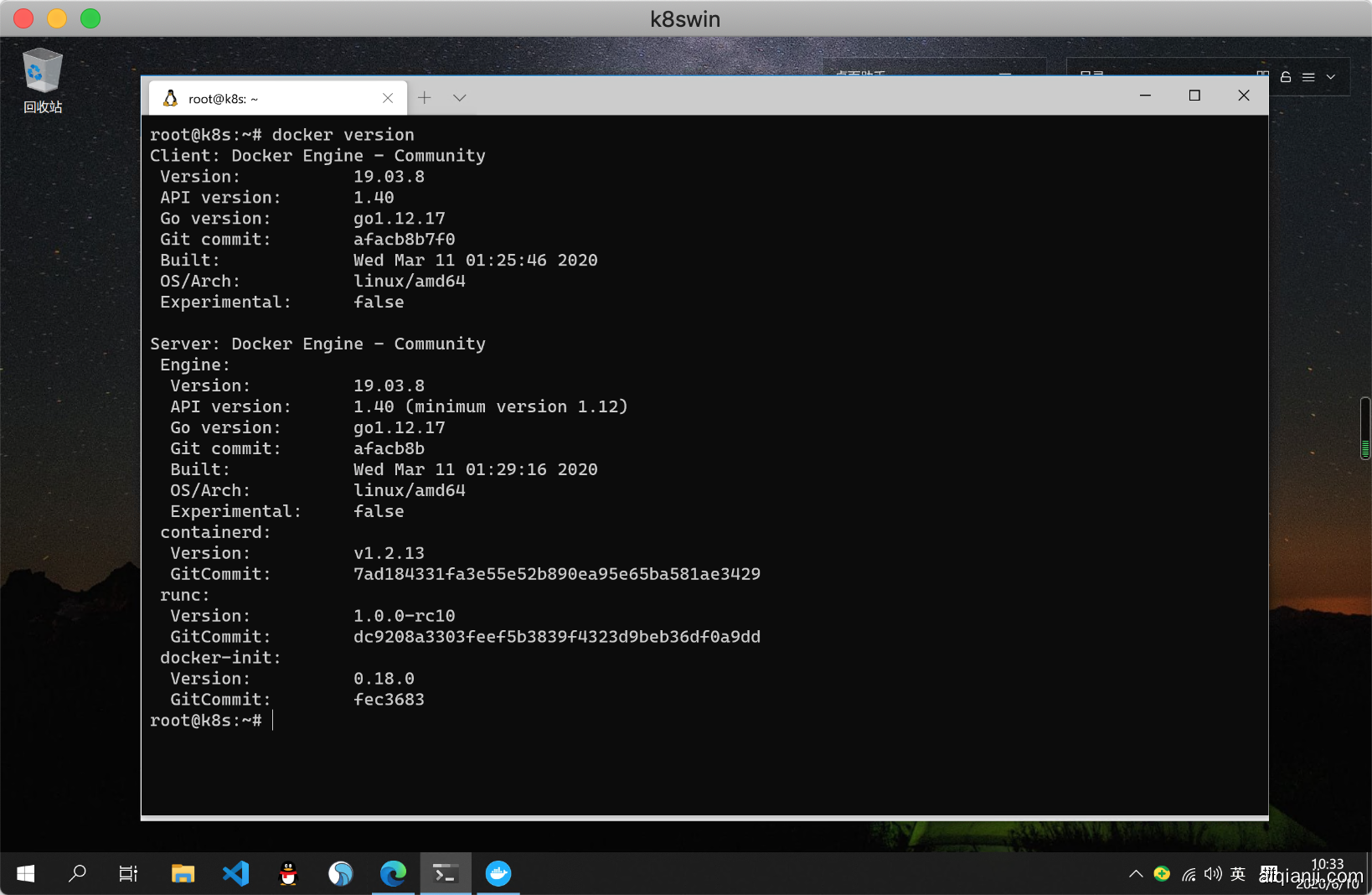
Task: Click the padlock icon on the desktop widget
Action: pyautogui.click(x=1285, y=77)
